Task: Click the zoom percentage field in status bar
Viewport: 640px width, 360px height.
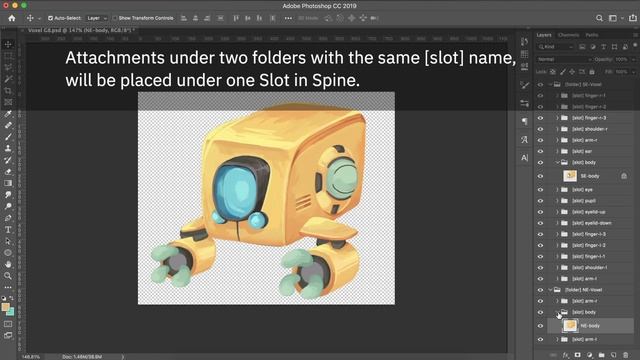Action: click(31, 357)
